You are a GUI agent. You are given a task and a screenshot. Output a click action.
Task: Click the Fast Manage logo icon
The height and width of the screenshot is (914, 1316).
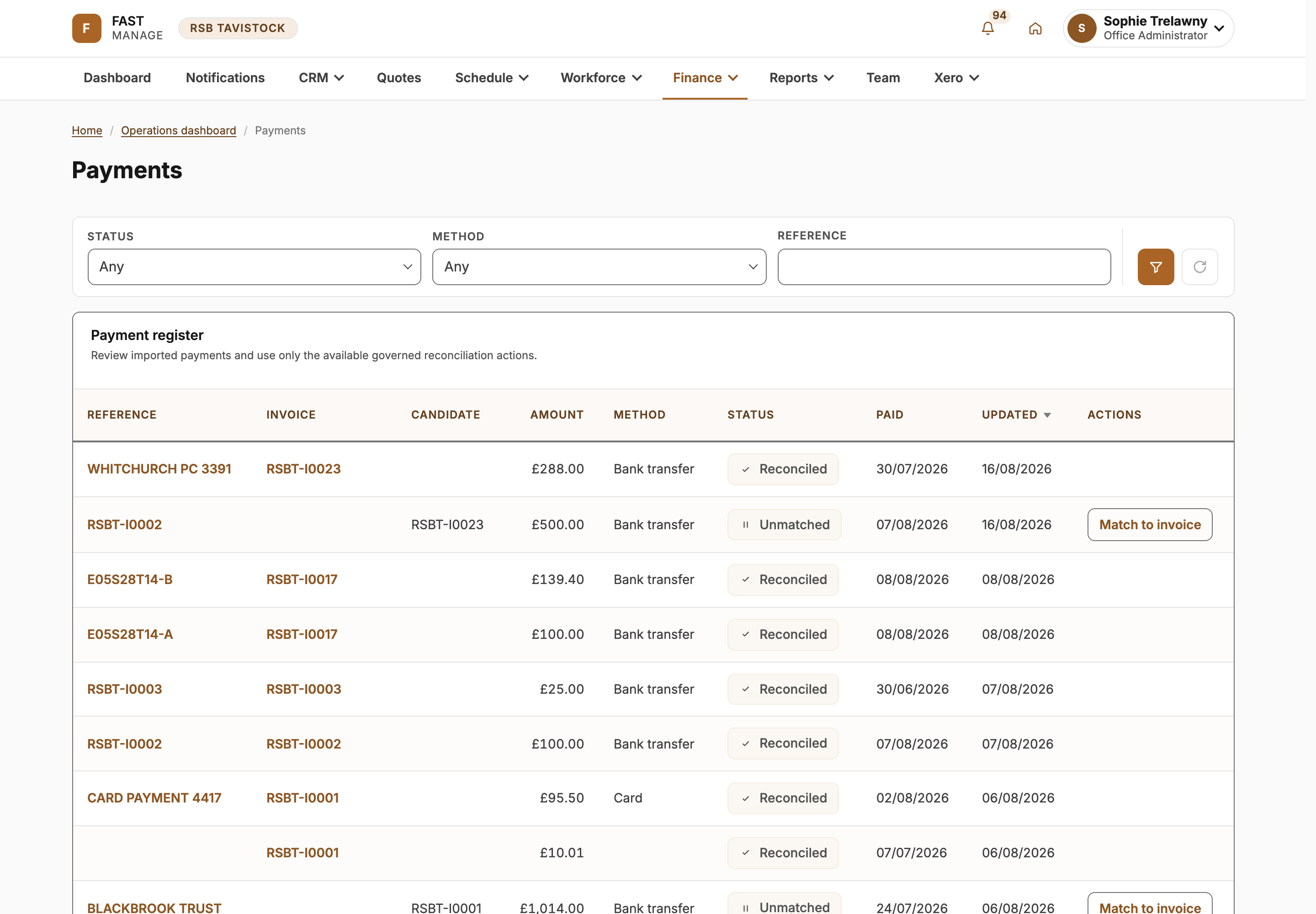[86, 28]
